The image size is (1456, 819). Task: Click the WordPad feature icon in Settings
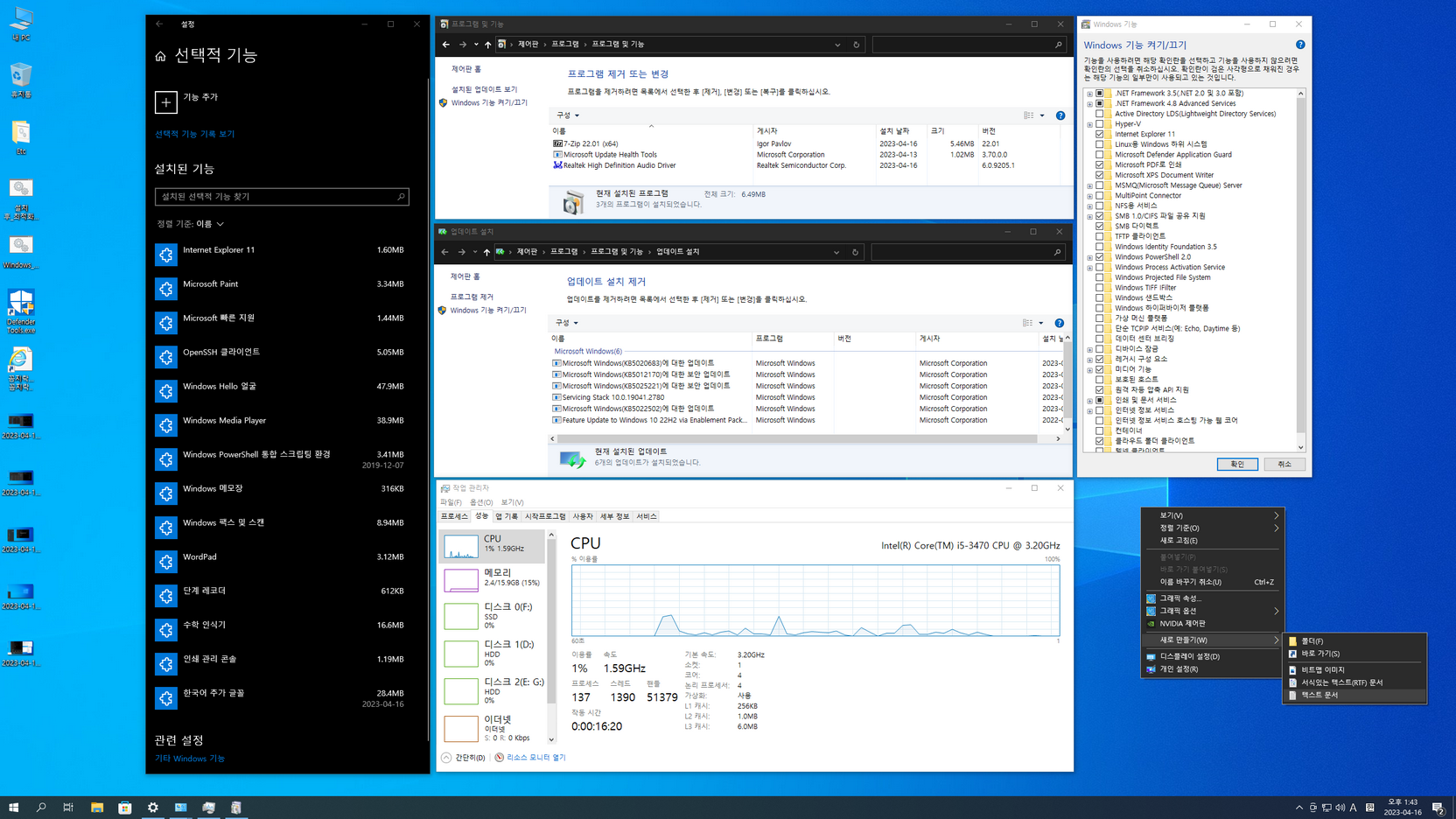(x=166, y=562)
